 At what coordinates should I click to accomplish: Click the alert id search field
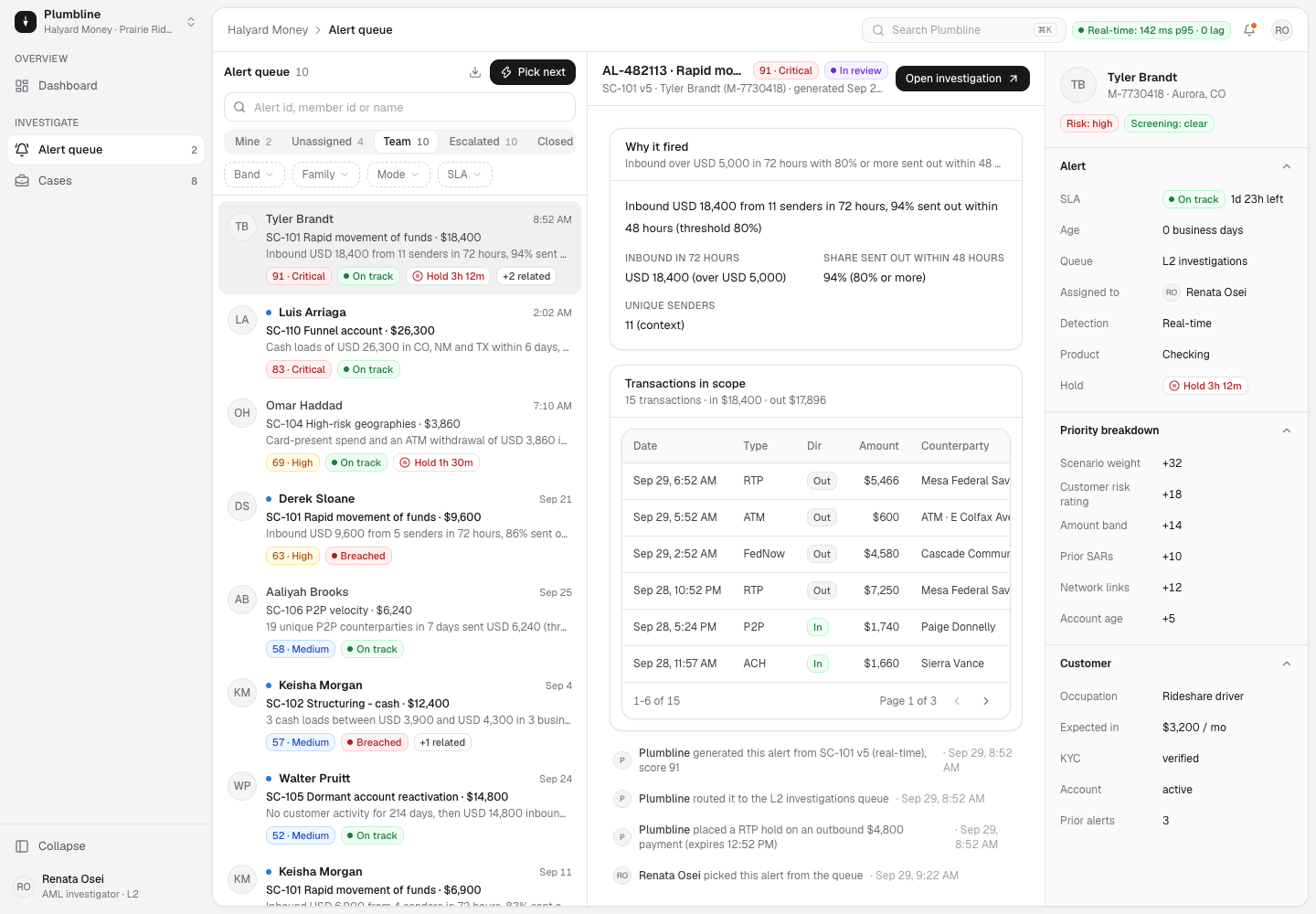400,107
